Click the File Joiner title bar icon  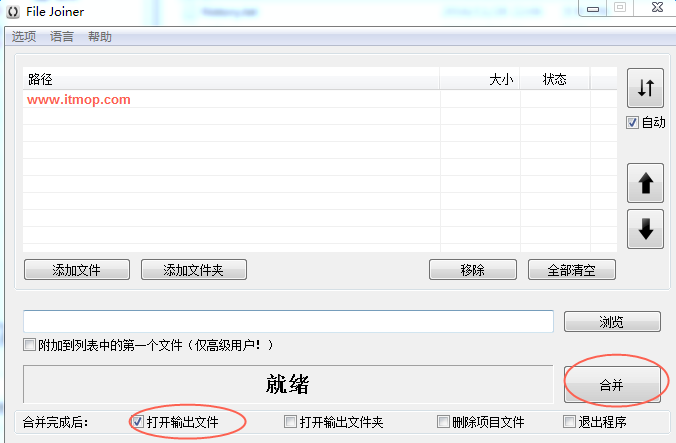click(x=13, y=12)
